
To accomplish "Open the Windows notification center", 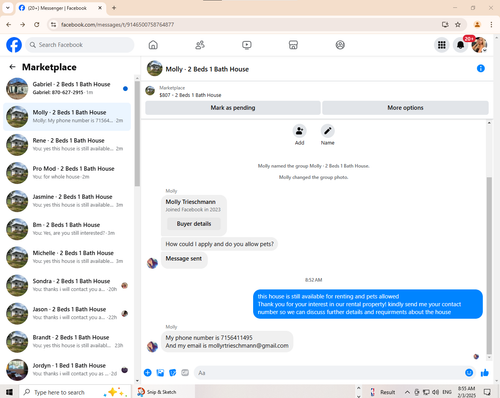I will pyautogui.click(x=487, y=392).
